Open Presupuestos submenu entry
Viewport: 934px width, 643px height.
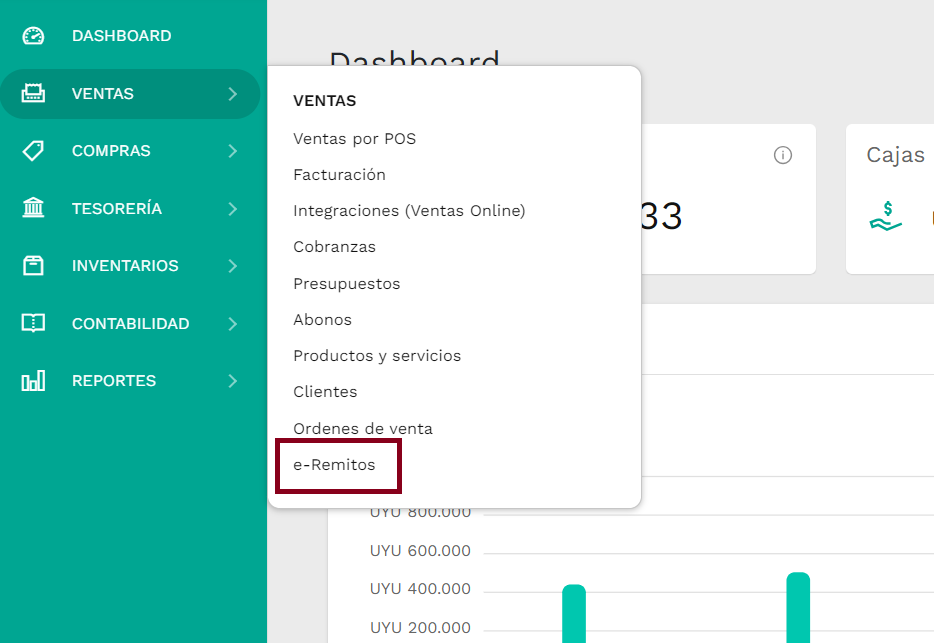point(347,284)
